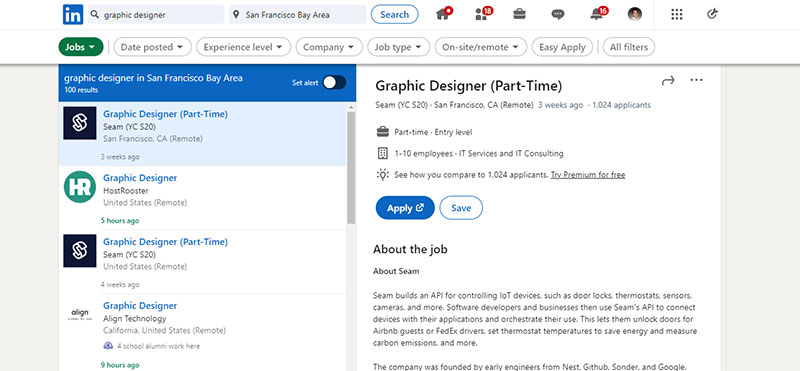
Task: Open Notifications bell with 16 badge
Action: point(597,14)
